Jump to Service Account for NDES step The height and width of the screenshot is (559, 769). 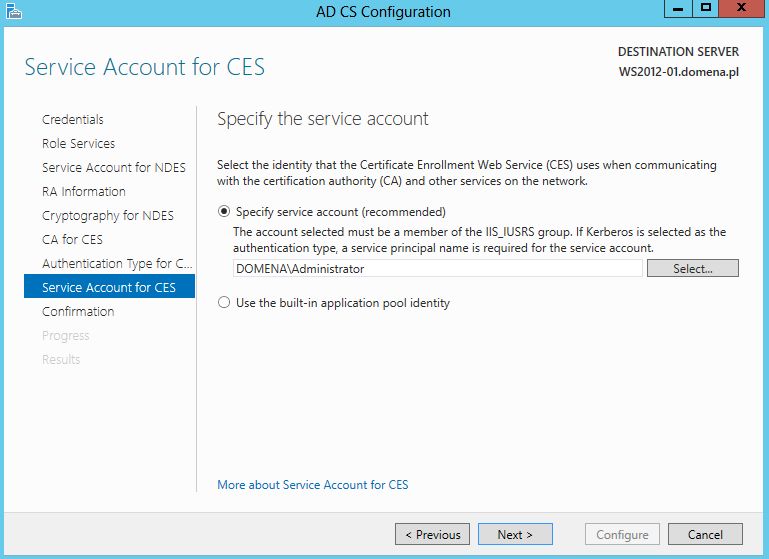coord(114,167)
